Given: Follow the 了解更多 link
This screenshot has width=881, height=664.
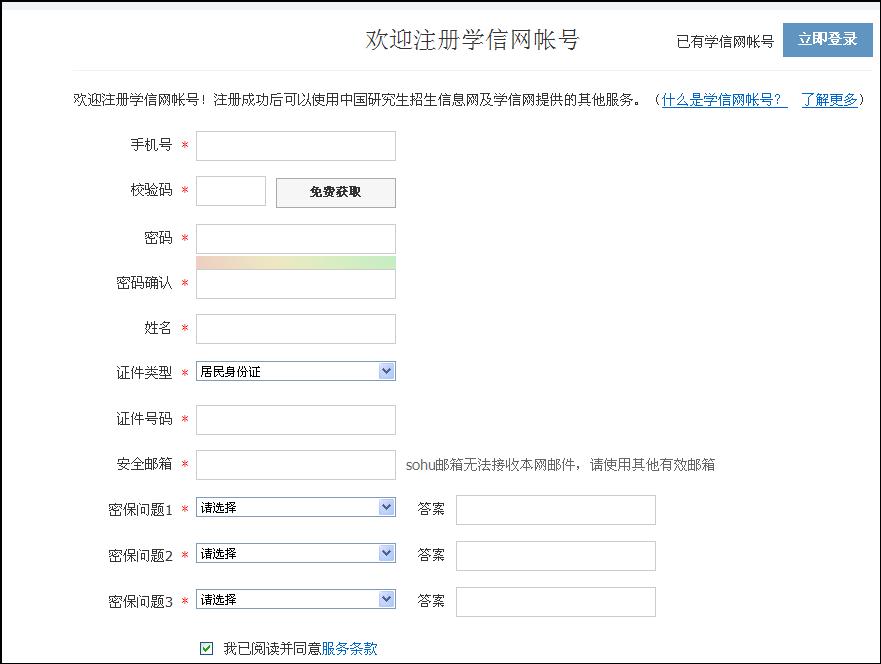Looking at the screenshot, I should [x=829, y=100].
